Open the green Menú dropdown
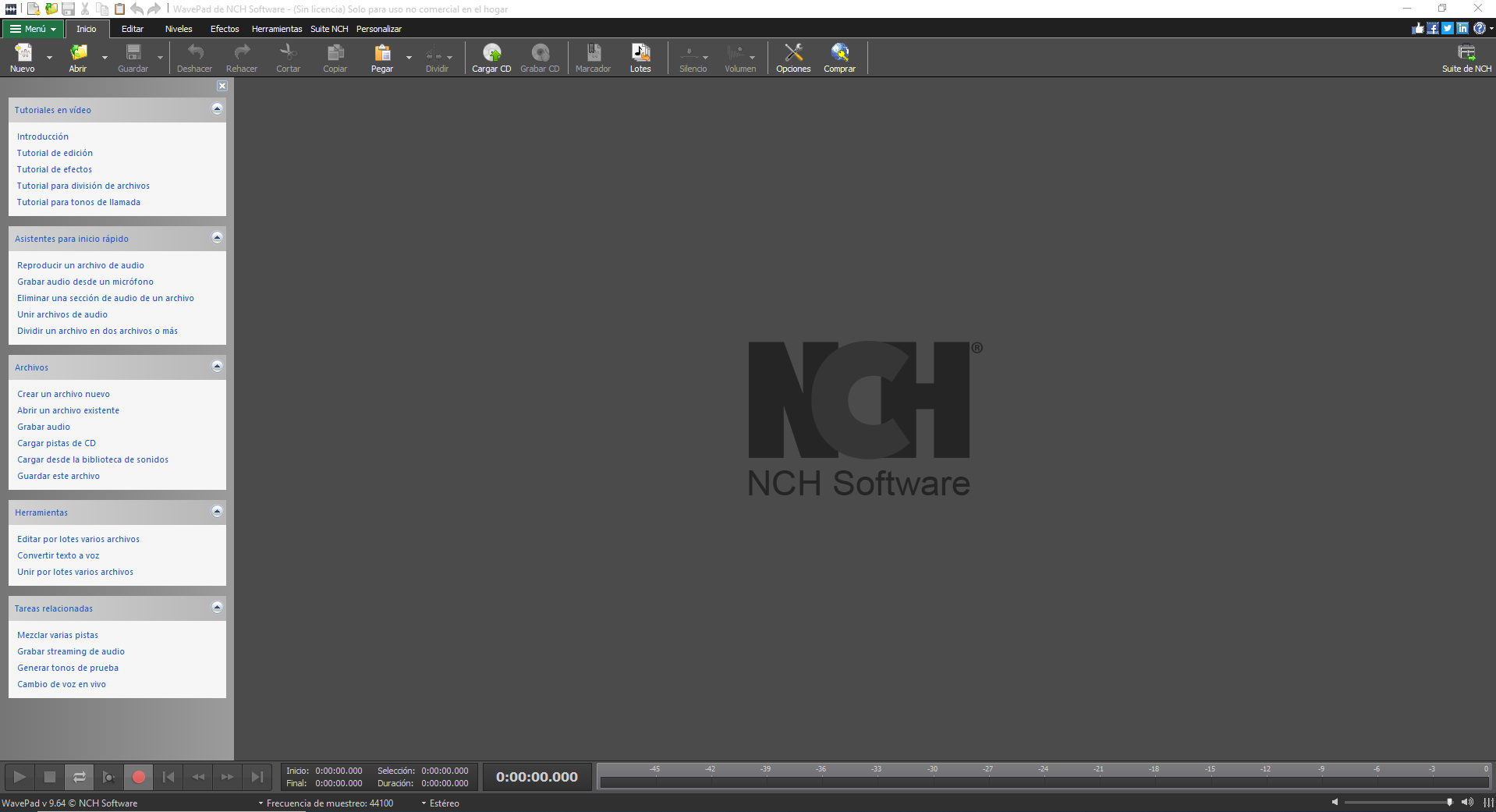Screen dimensions: 1496x812 (x=33, y=29)
